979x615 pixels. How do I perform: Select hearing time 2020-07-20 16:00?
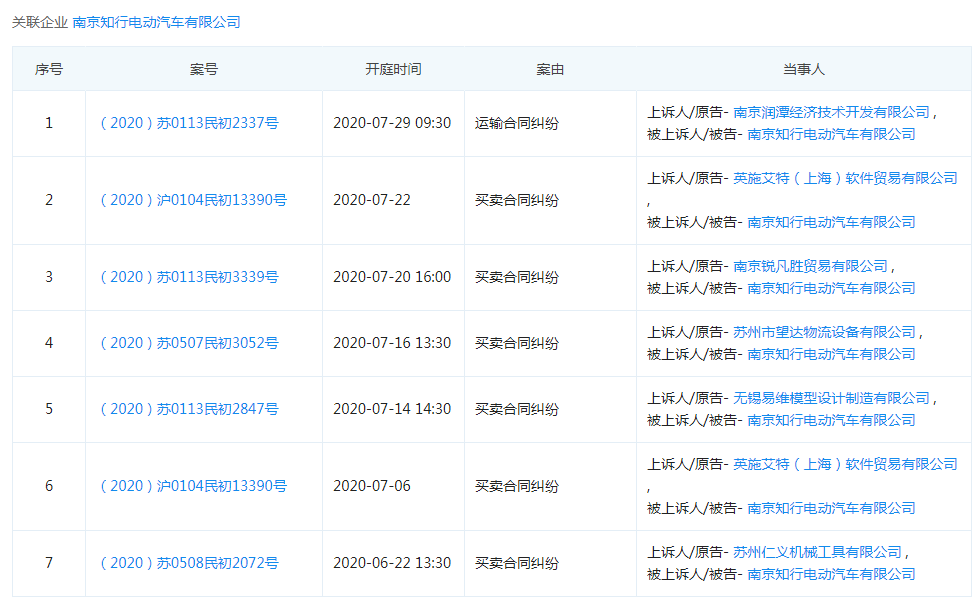[x=392, y=277]
